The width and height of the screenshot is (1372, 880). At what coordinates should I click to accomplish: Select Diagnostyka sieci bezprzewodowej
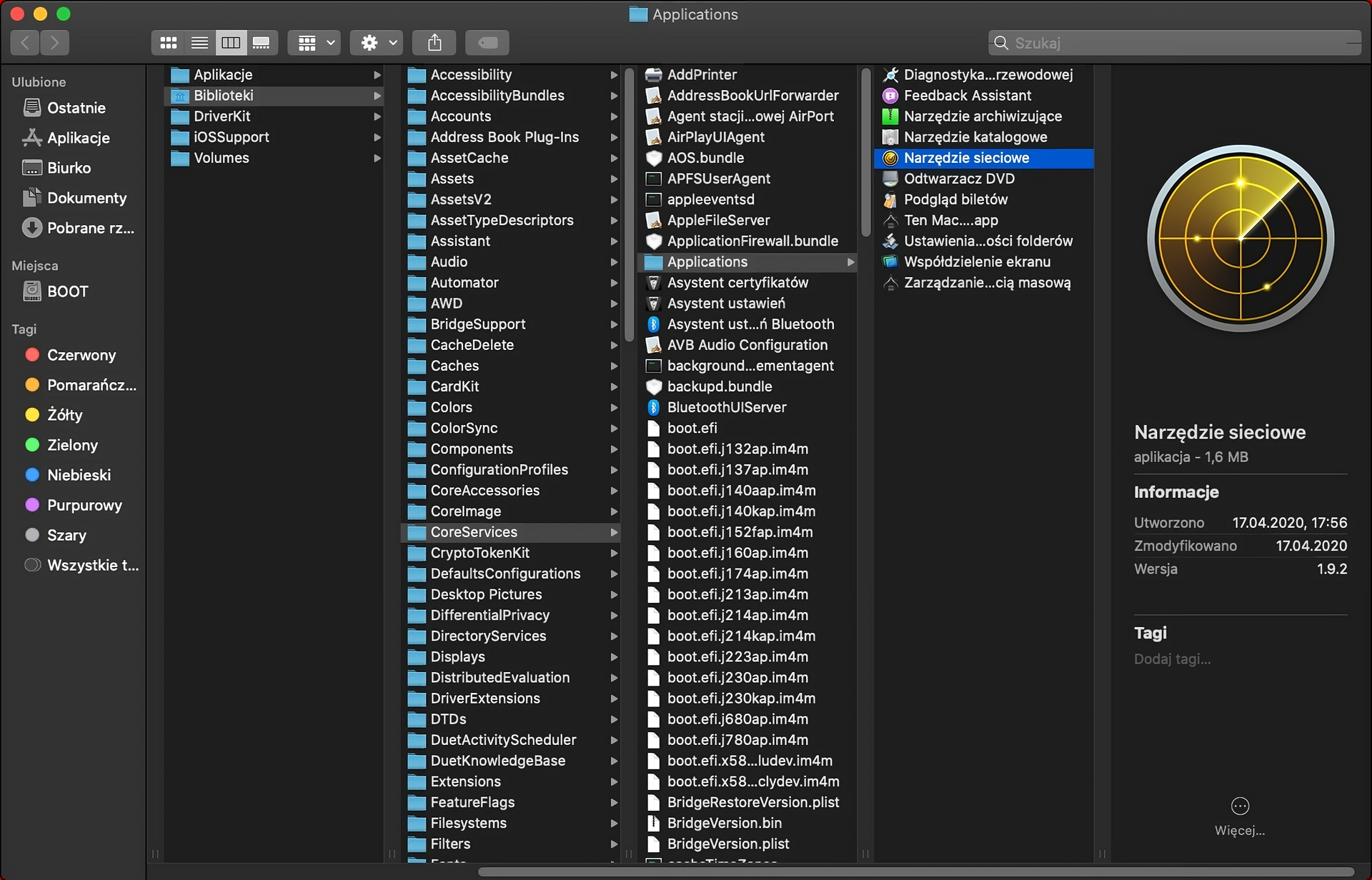988,74
